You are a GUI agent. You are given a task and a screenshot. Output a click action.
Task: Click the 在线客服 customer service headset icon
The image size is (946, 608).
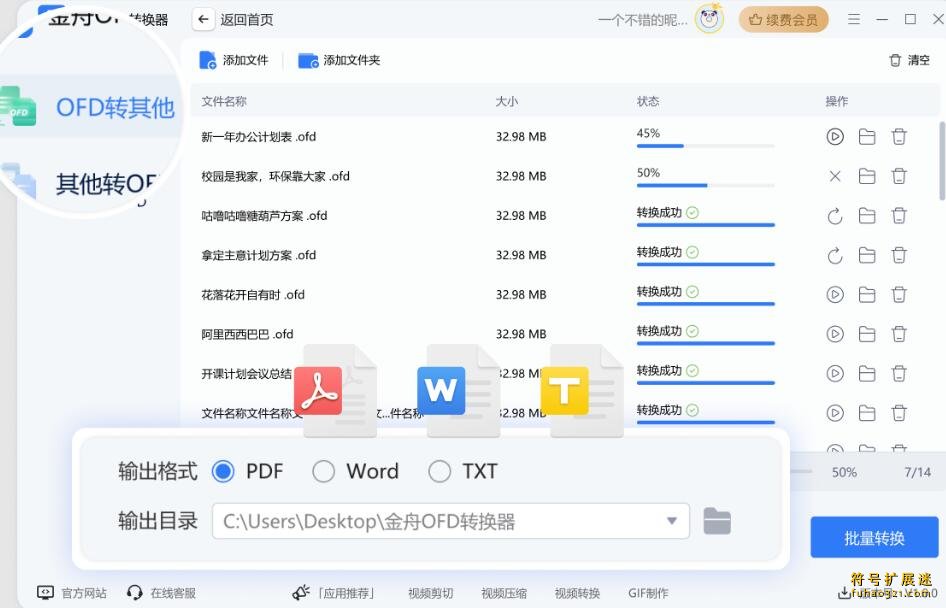134,592
